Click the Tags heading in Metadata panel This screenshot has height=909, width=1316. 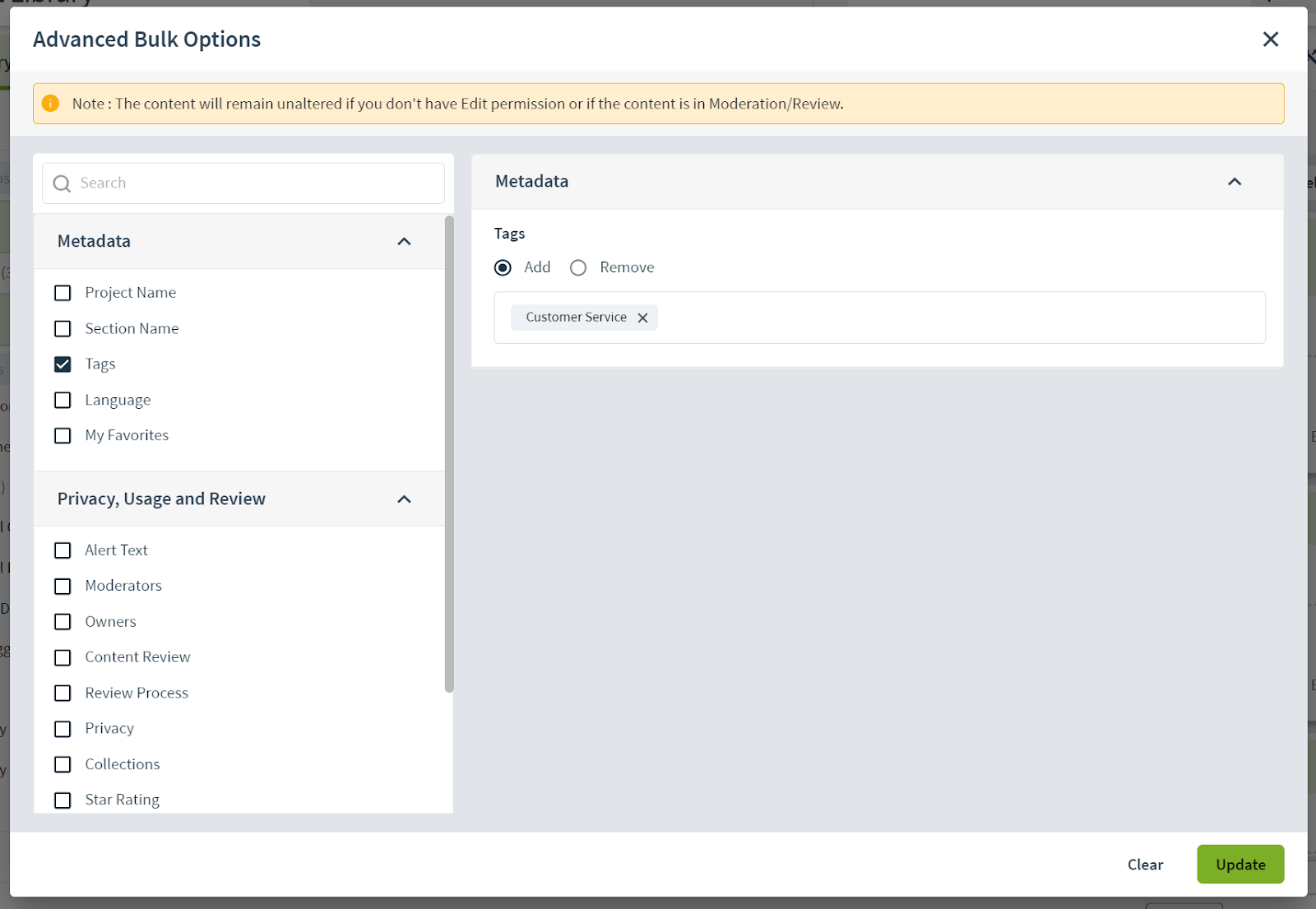509,234
